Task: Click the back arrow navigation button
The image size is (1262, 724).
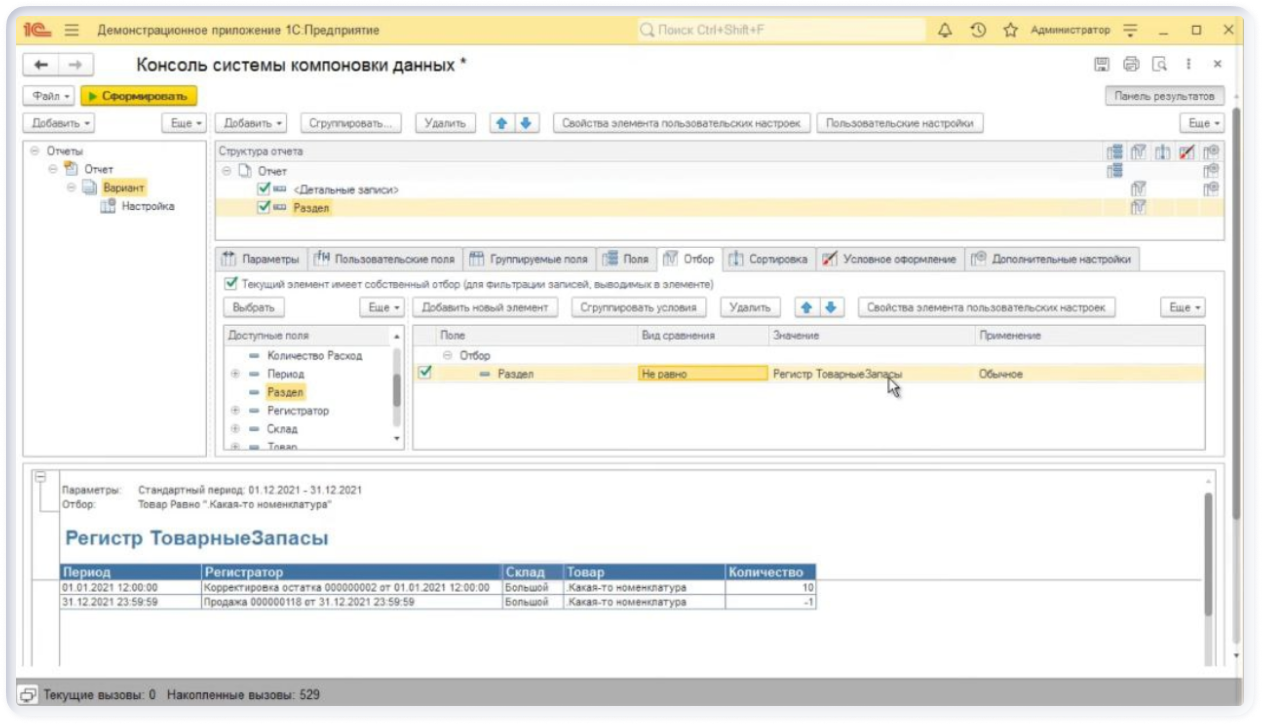Action: click(x=41, y=65)
